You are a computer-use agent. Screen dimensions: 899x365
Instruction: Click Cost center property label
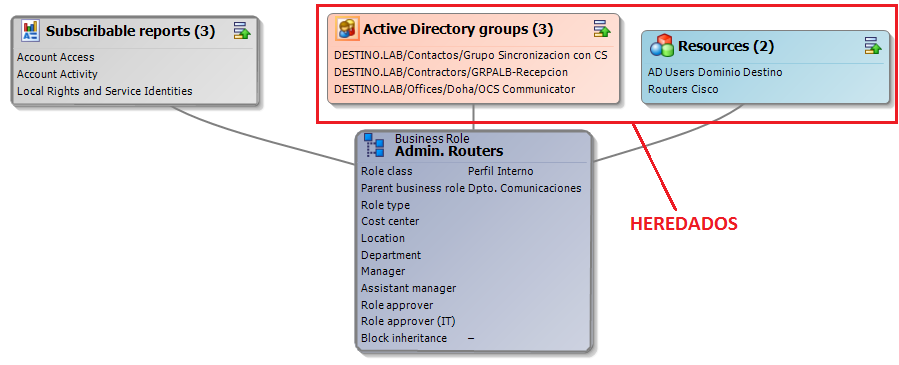coord(390,221)
